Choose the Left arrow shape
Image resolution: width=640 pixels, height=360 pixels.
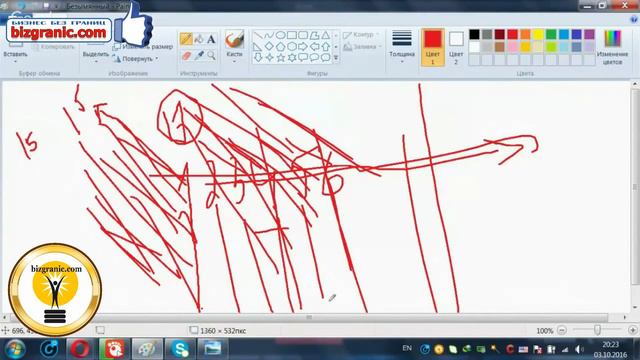[314, 47]
